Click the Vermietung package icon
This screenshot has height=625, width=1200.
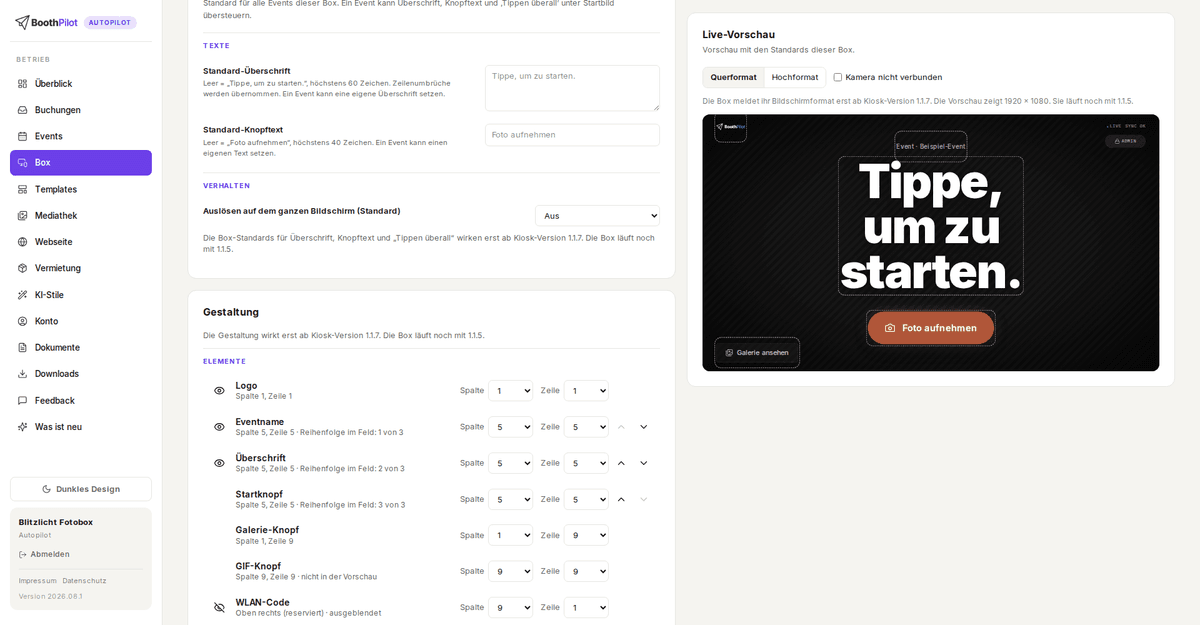point(23,268)
